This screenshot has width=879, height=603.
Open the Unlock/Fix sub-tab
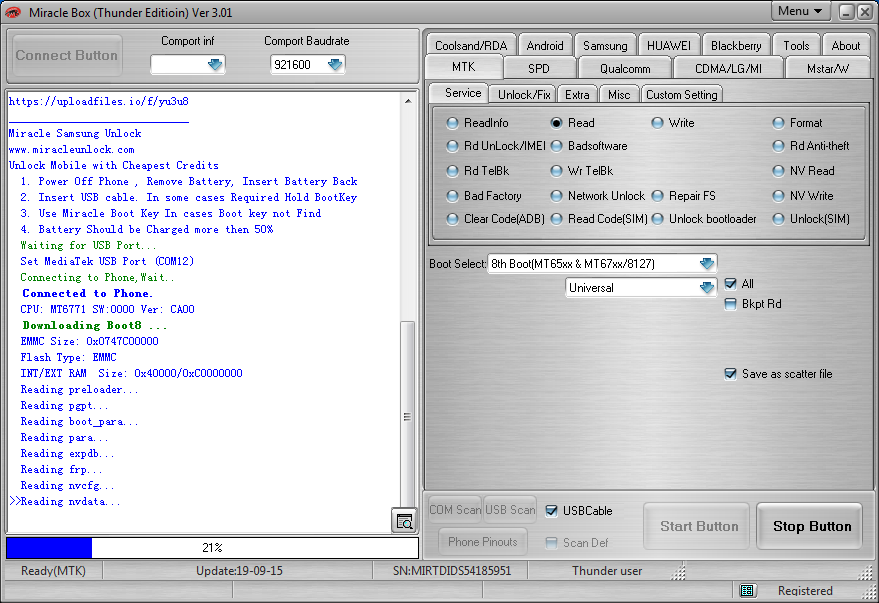point(524,95)
